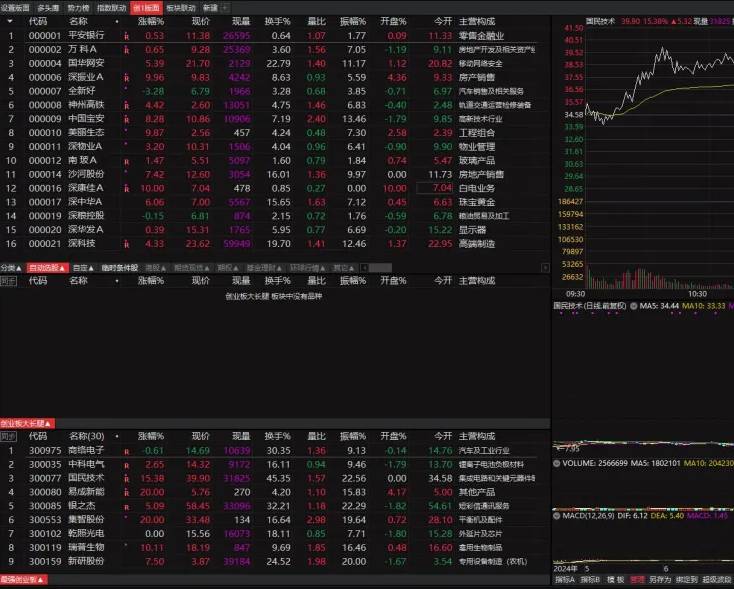Select the 临时条件股 tab
Screen dimensions: 734x589
(120, 268)
